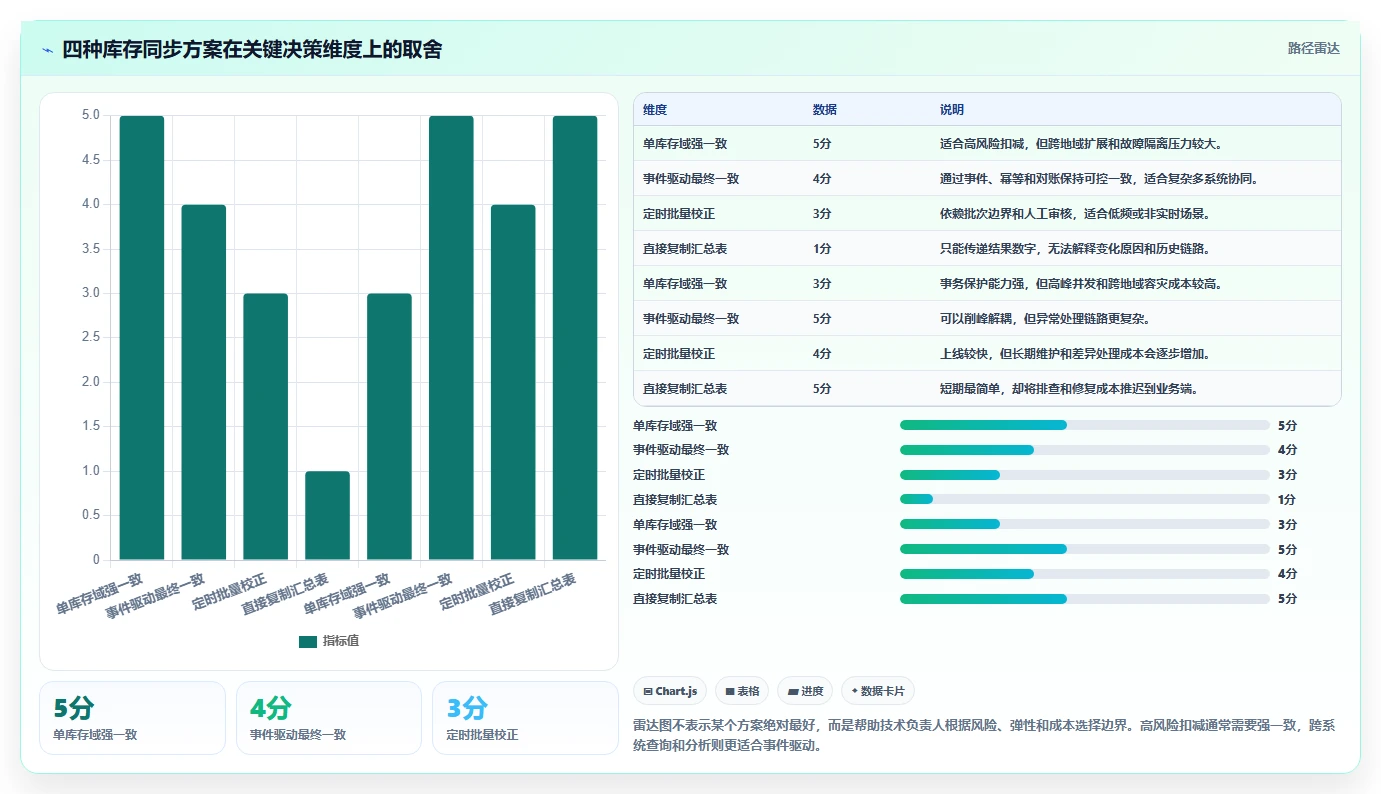Select the 进度 tag chip
Image resolution: width=1381 pixels, height=794 pixels.
[x=805, y=691]
